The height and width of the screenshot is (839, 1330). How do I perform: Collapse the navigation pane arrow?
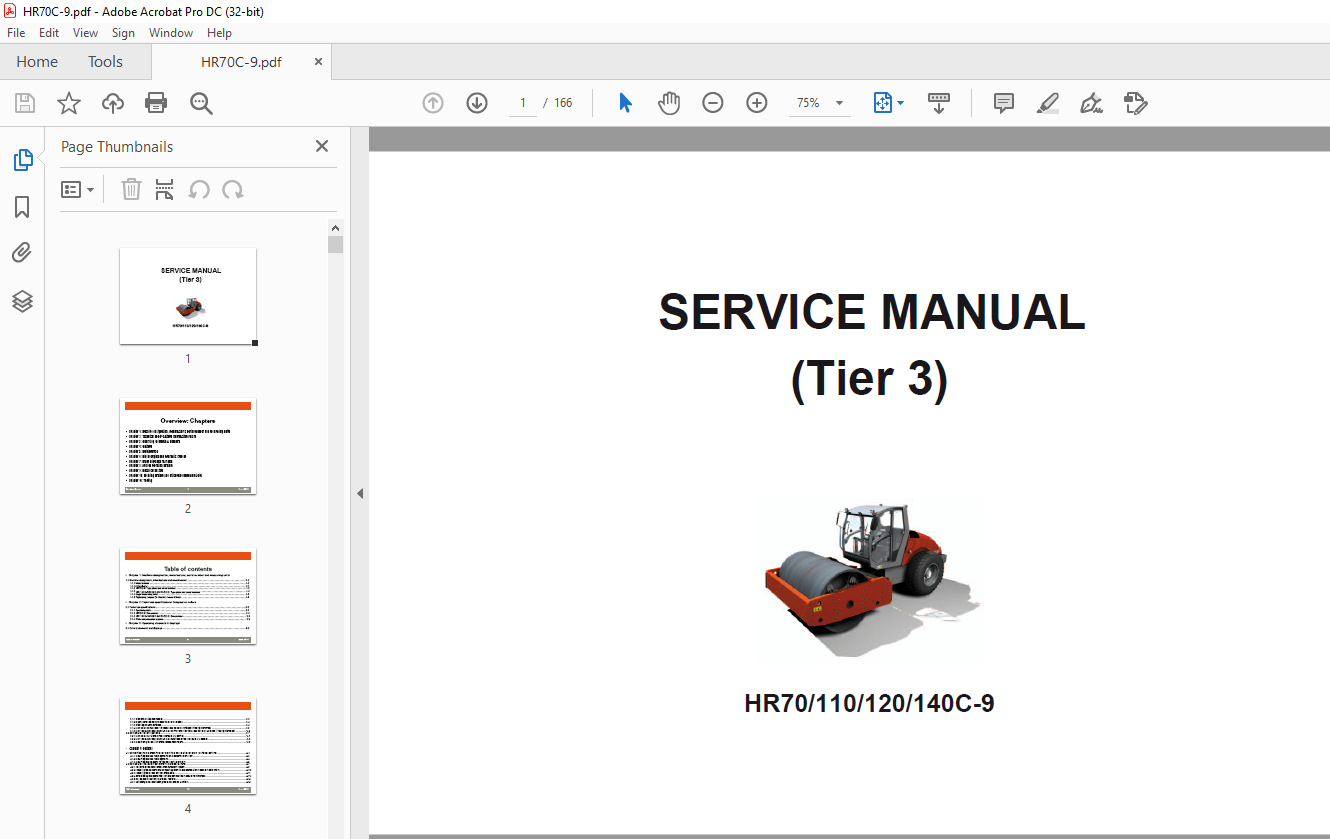click(x=360, y=494)
